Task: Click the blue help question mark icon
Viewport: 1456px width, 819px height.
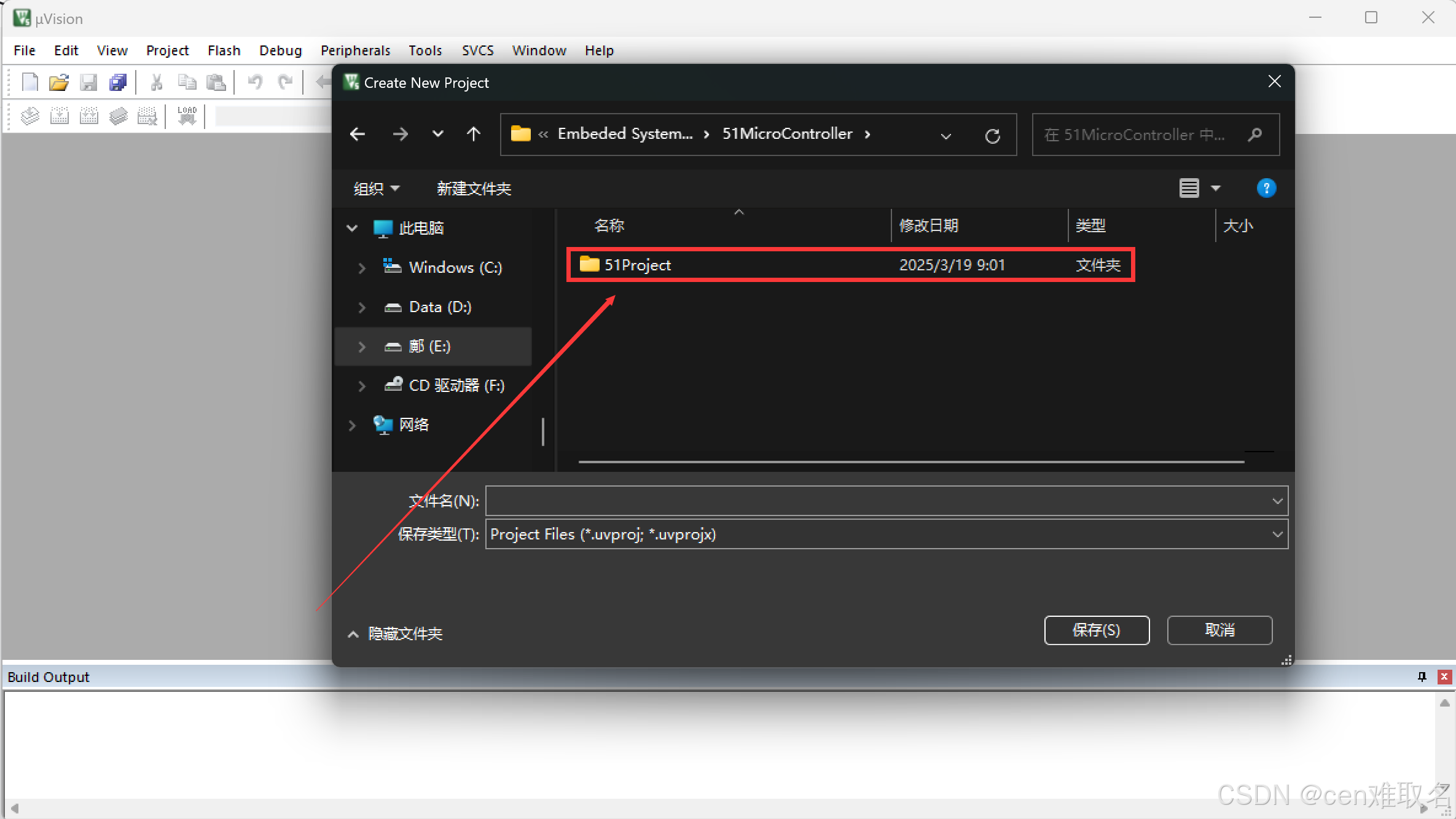Action: pos(1266,188)
